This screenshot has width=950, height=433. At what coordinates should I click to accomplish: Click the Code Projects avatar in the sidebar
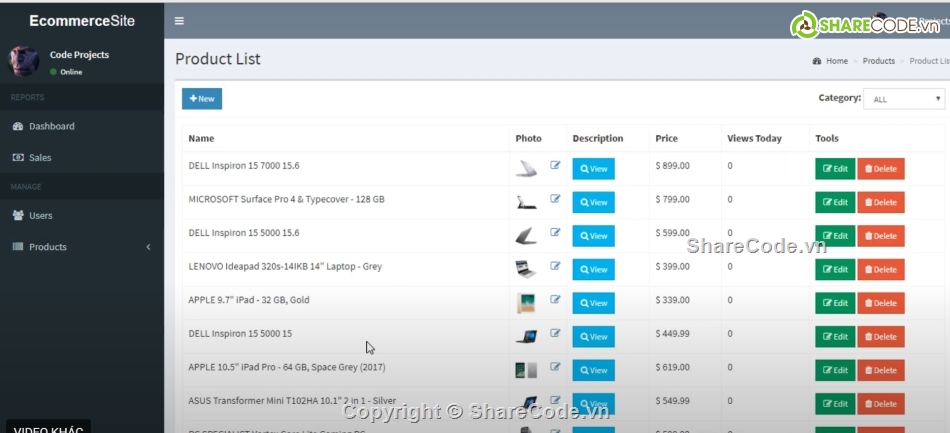[23, 61]
